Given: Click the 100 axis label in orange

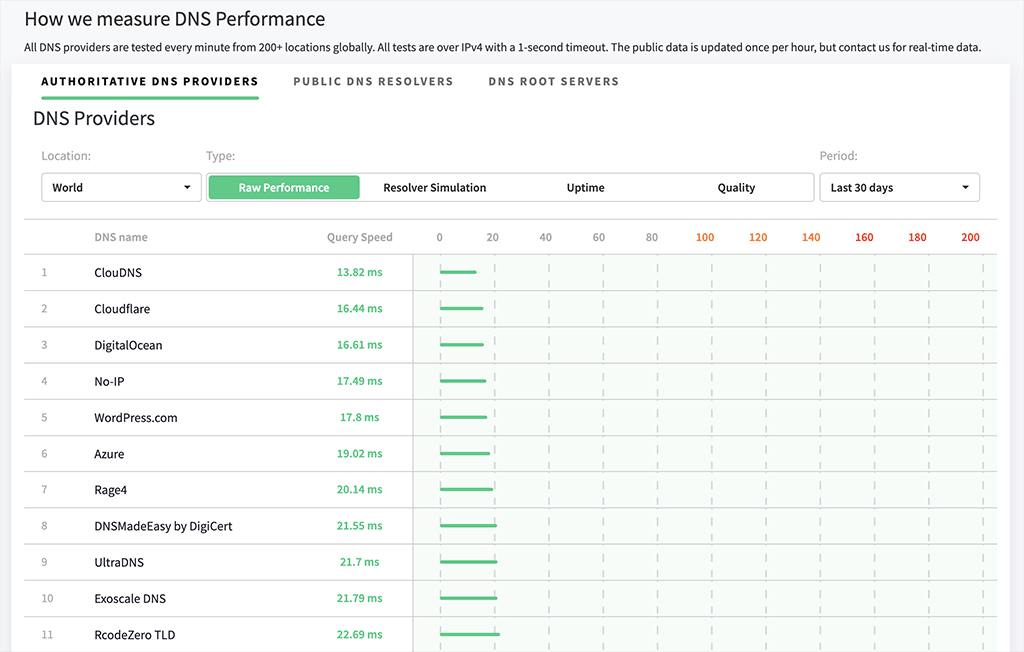Looking at the screenshot, I should coord(705,237).
